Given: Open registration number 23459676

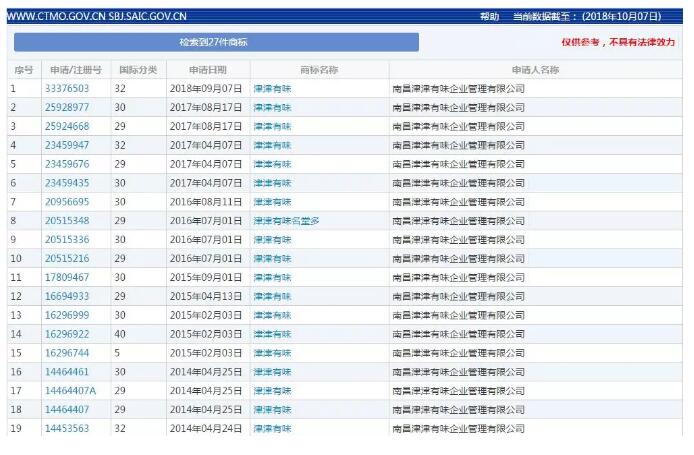Looking at the screenshot, I should pyautogui.click(x=67, y=164).
